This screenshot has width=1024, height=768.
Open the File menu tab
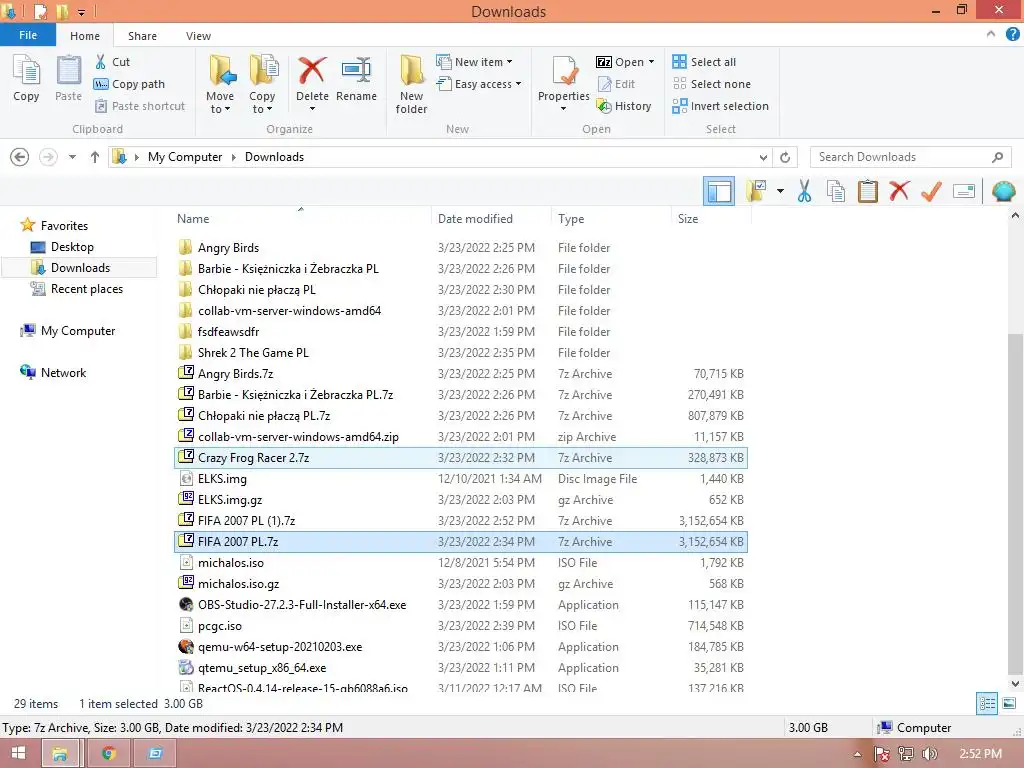[x=28, y=35]
